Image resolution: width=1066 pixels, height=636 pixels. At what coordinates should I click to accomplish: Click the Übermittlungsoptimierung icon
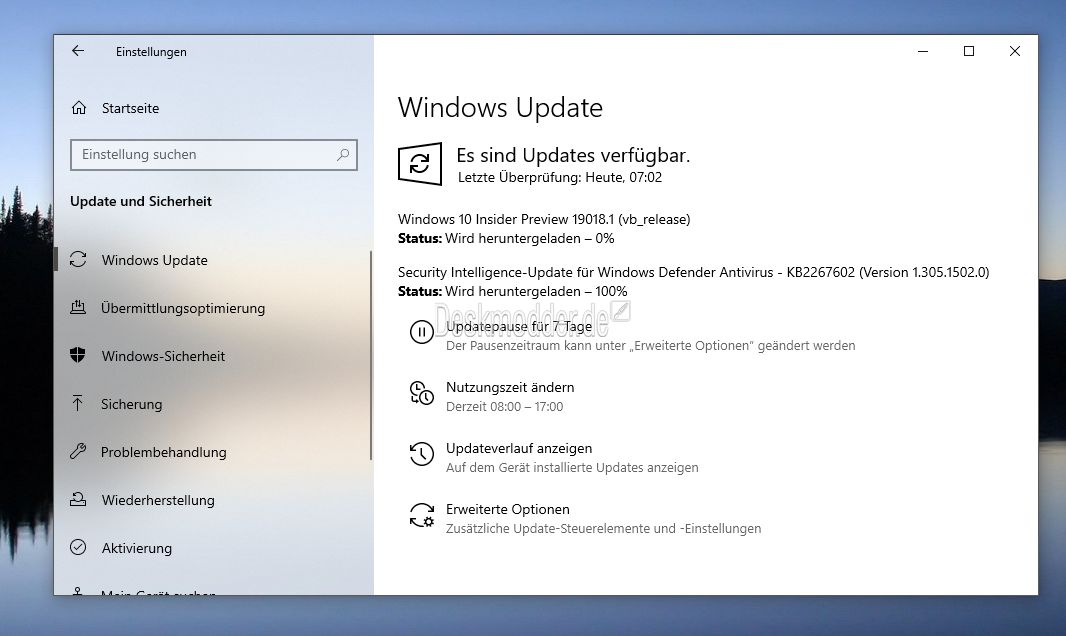[x=78, y=308]
